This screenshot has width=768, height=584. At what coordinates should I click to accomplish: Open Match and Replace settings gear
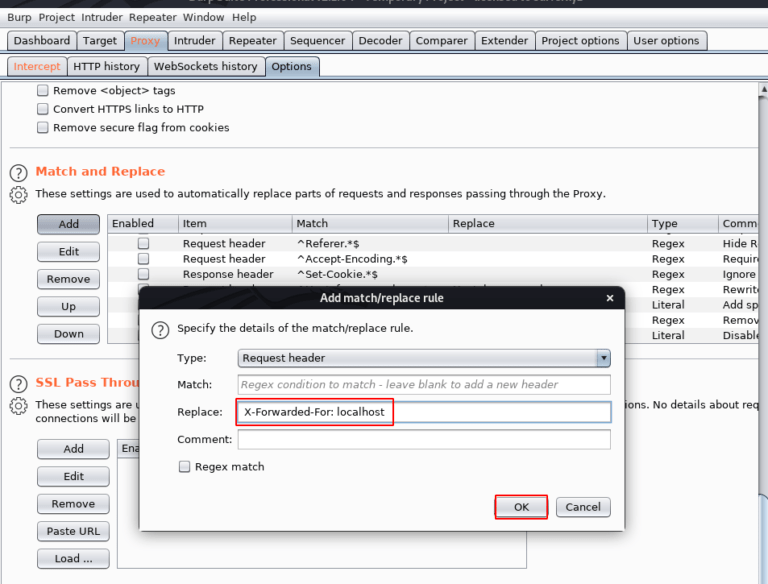[x=18, y=194]
